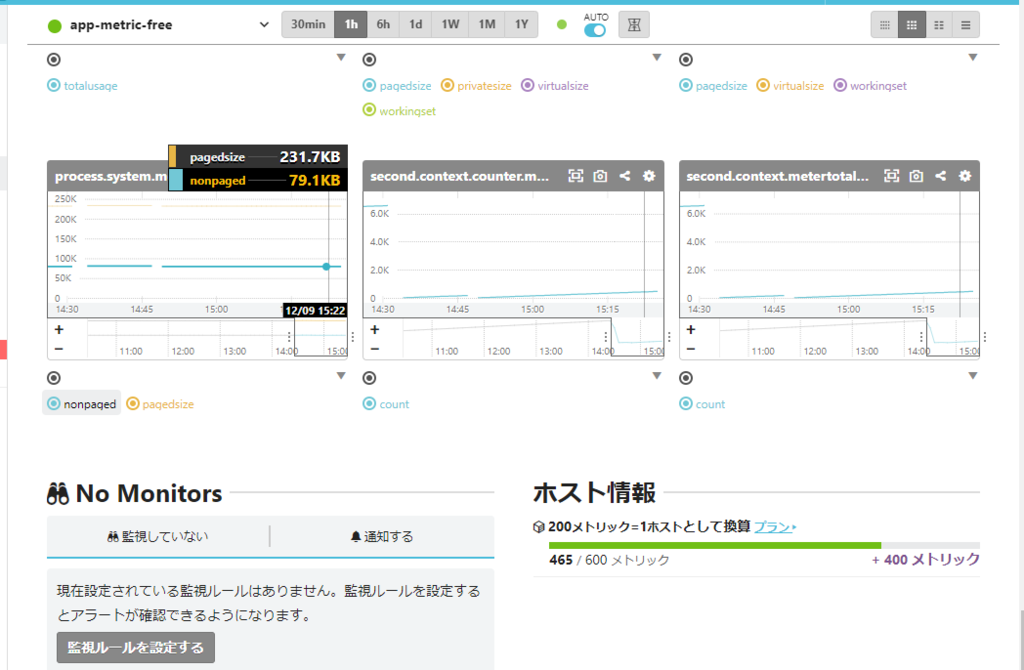
Task: Select the 1W time range
Action: pyautogui.click(x=451, y=25)
